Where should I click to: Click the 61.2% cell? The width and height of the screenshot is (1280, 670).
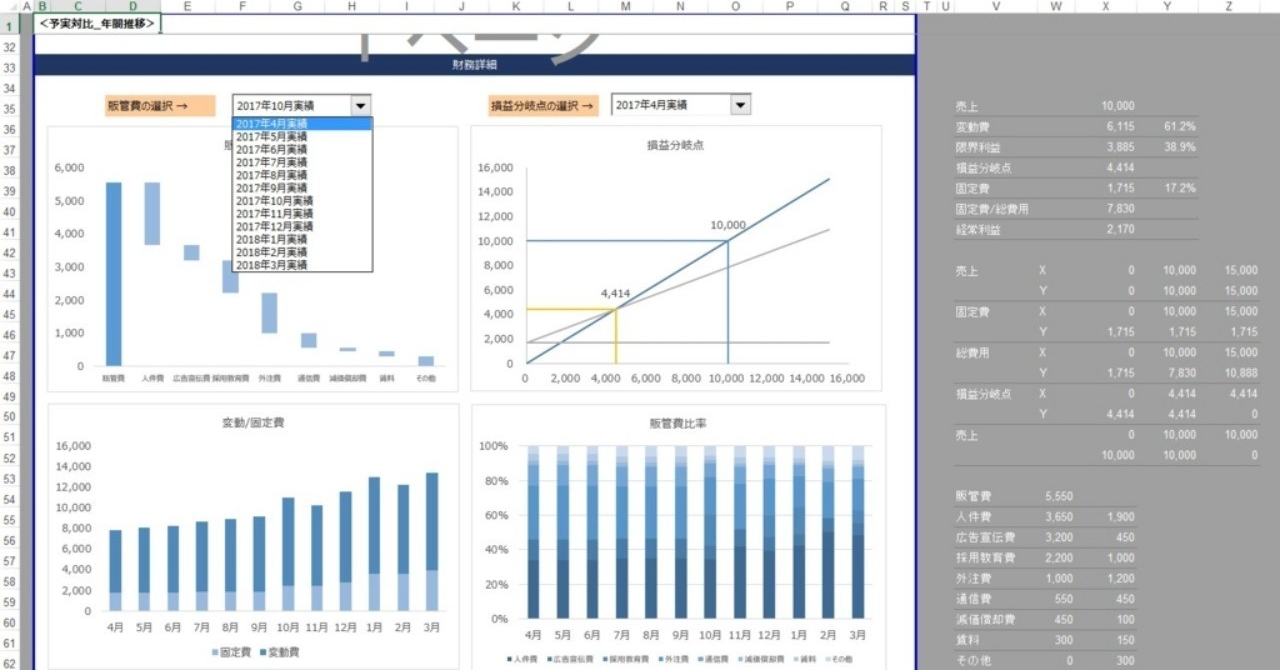tap(1179, 127)
